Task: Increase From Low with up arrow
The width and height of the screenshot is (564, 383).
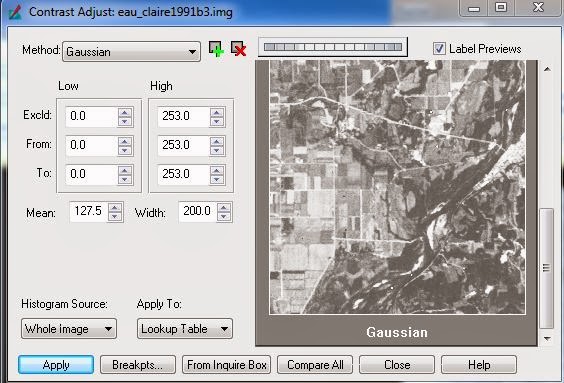Action: pyautogui.click(x=125, y=141)
